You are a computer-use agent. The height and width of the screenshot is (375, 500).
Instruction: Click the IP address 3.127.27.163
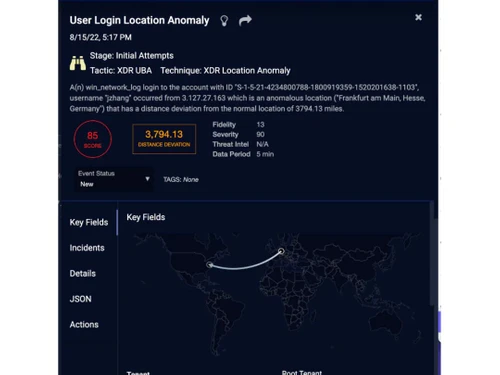coord(204,98)
